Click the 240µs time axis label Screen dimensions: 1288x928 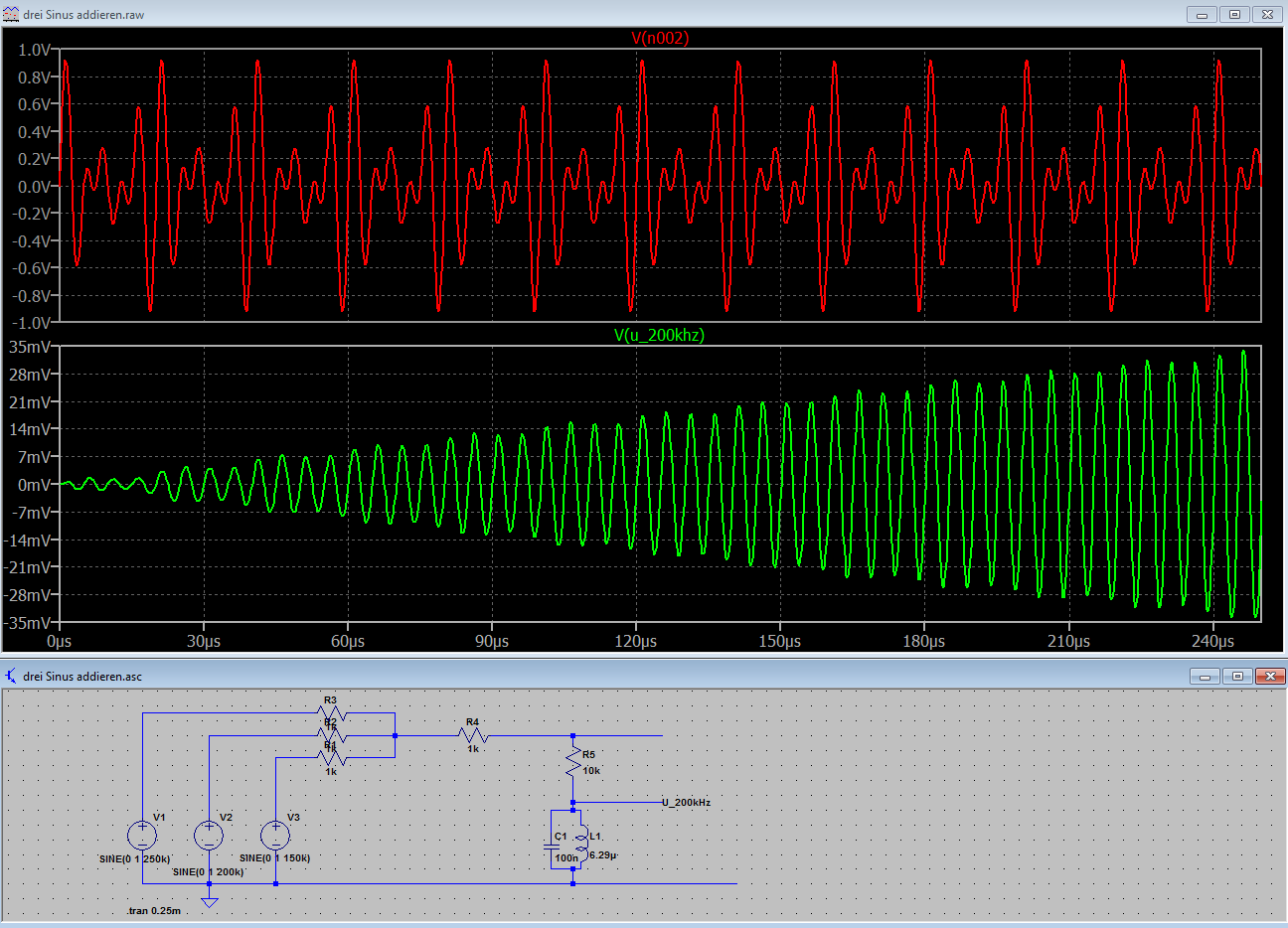[1212, 641]
